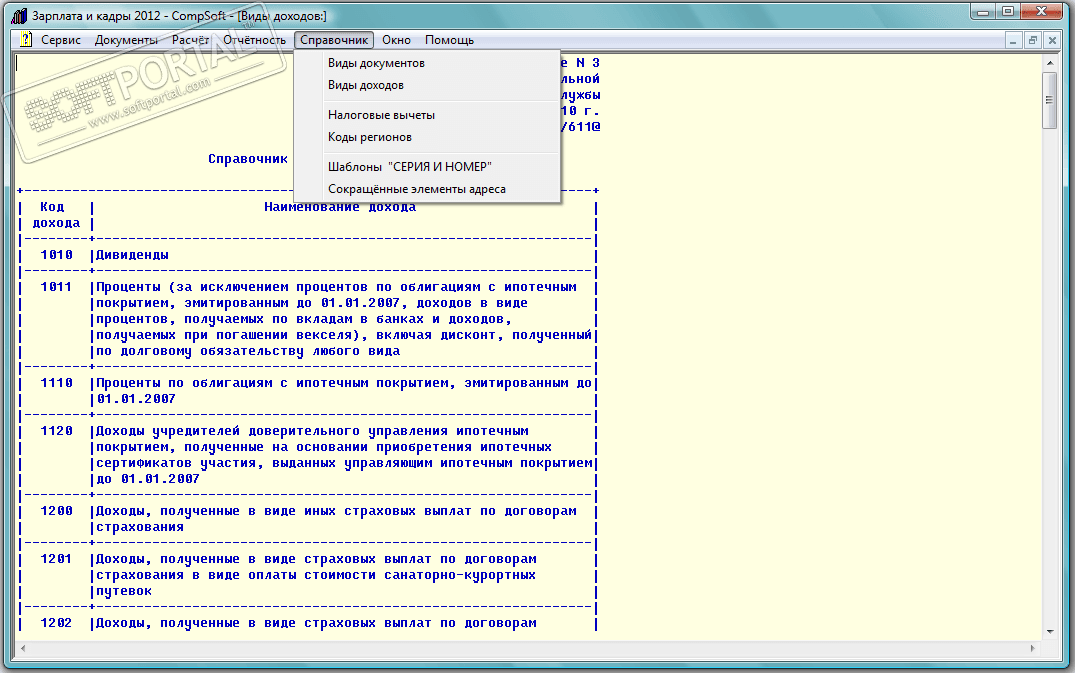Click the horizontal scrollbar right arrow
The height and width of the screenshot is (673, 1075).
pos(1032,648)
